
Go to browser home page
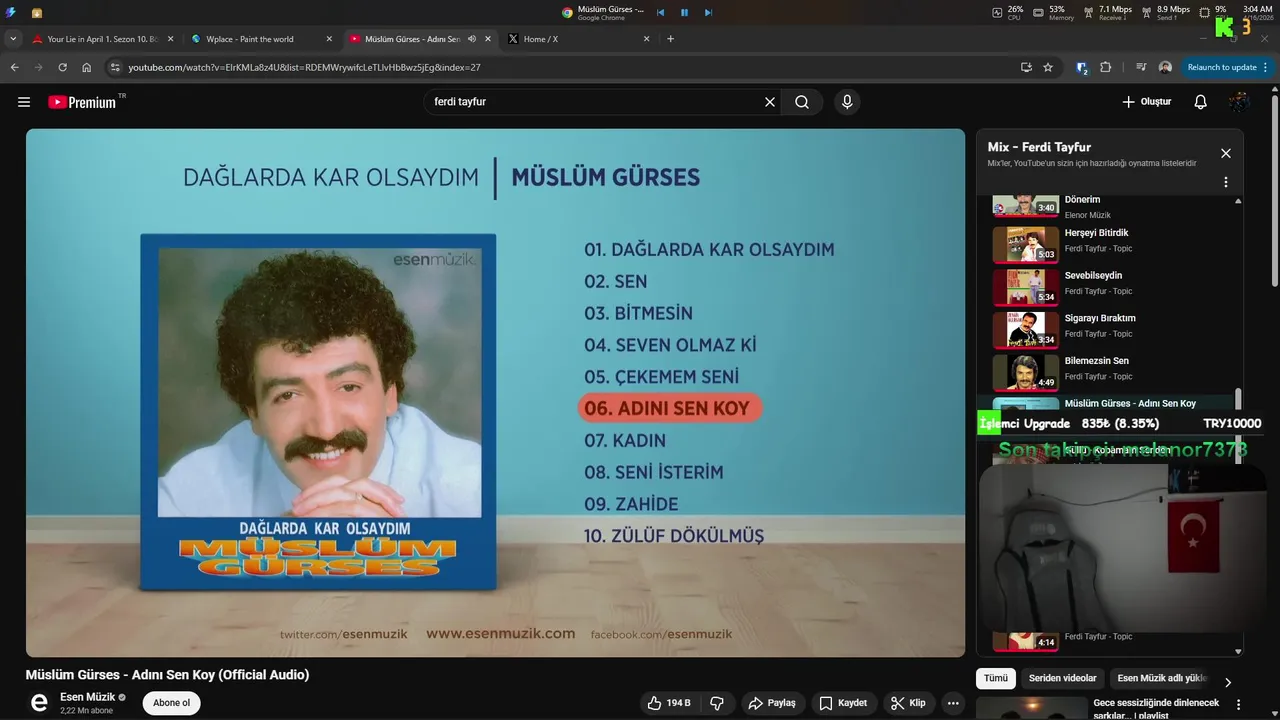pos(86,67)
